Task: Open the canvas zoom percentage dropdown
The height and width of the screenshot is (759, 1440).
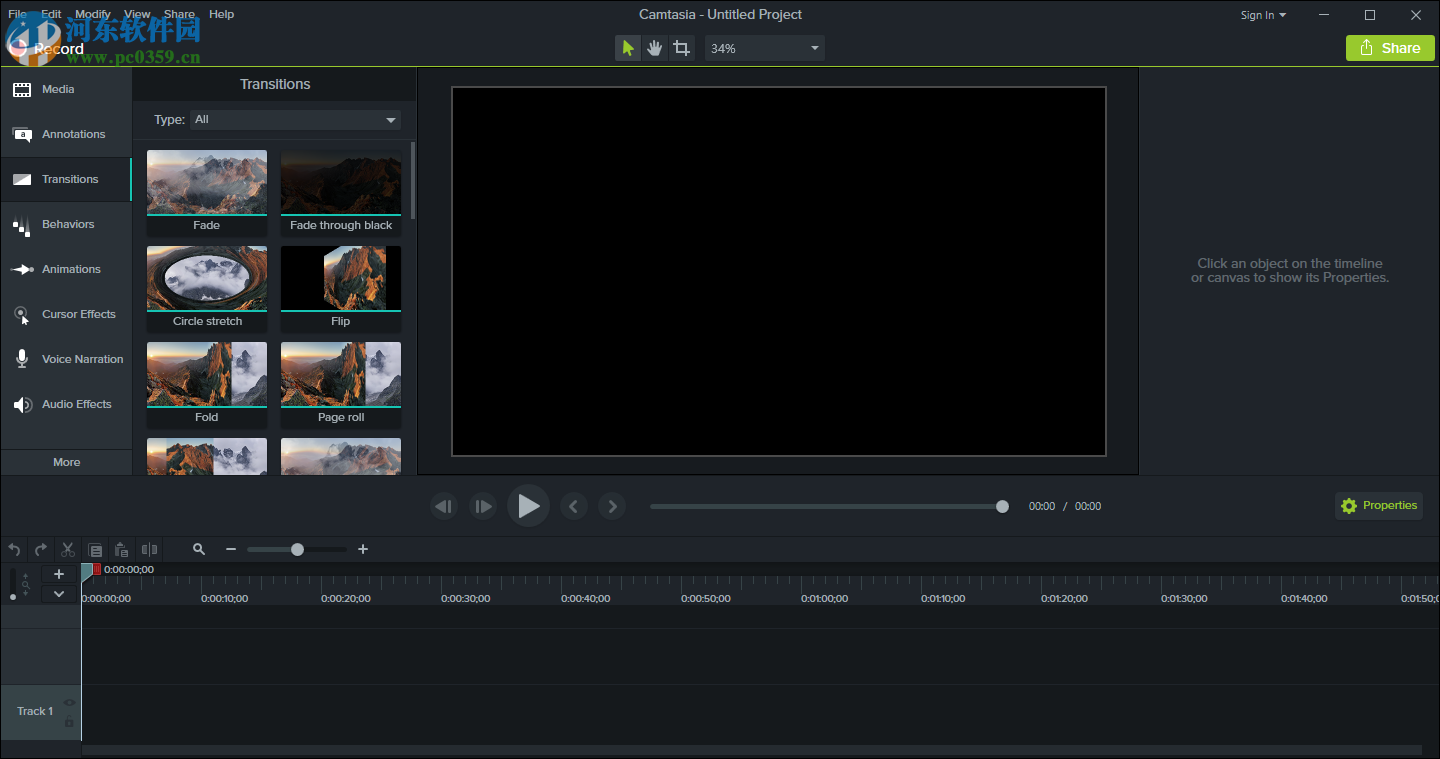Action: pyautogui.click(x=764, y=47)
